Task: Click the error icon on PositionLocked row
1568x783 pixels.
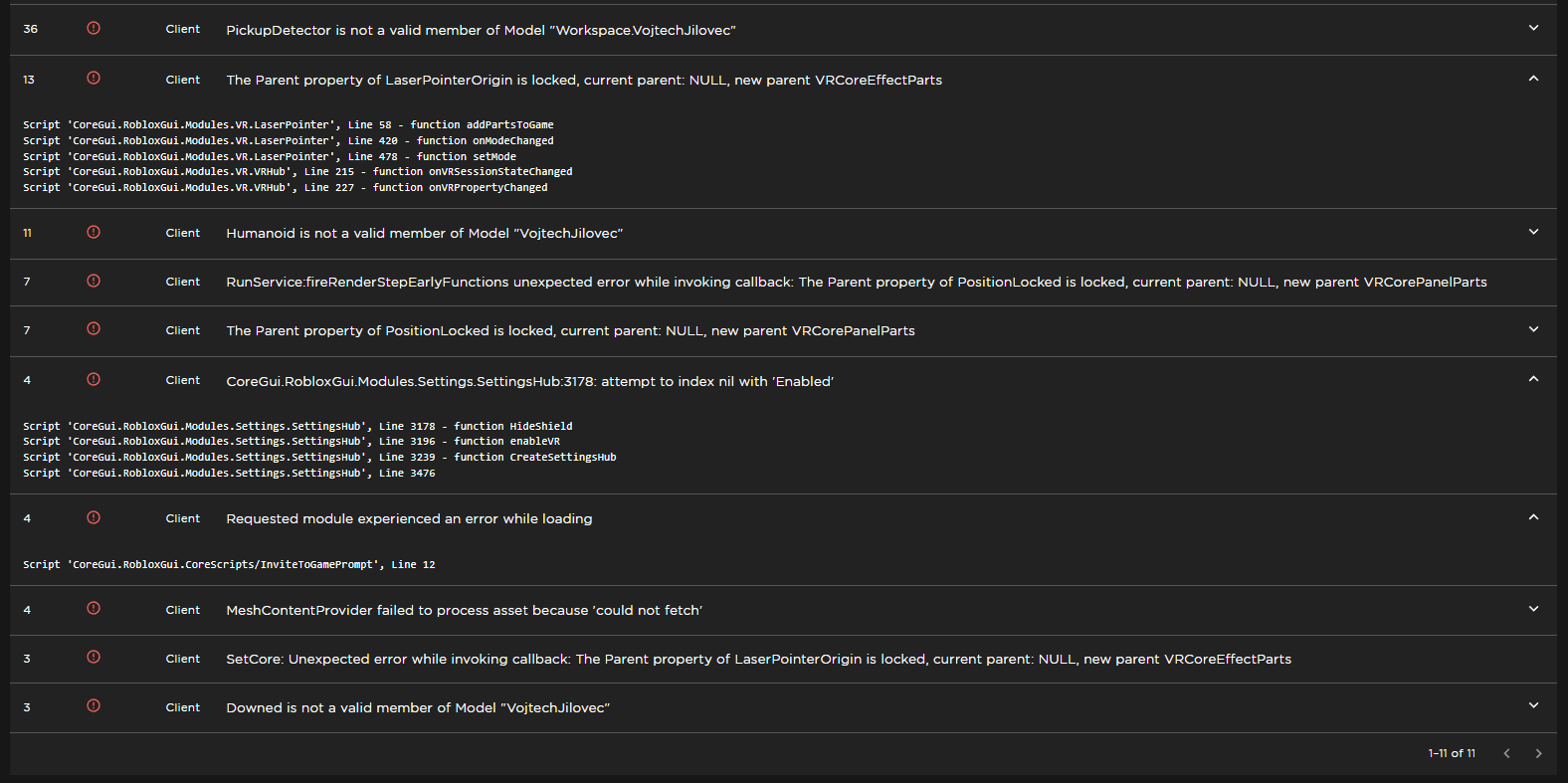Action: point(93,329)
